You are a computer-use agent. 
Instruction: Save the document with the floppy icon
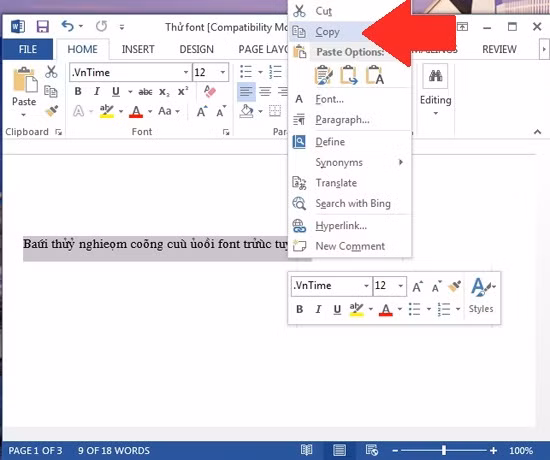coord(42,27)
